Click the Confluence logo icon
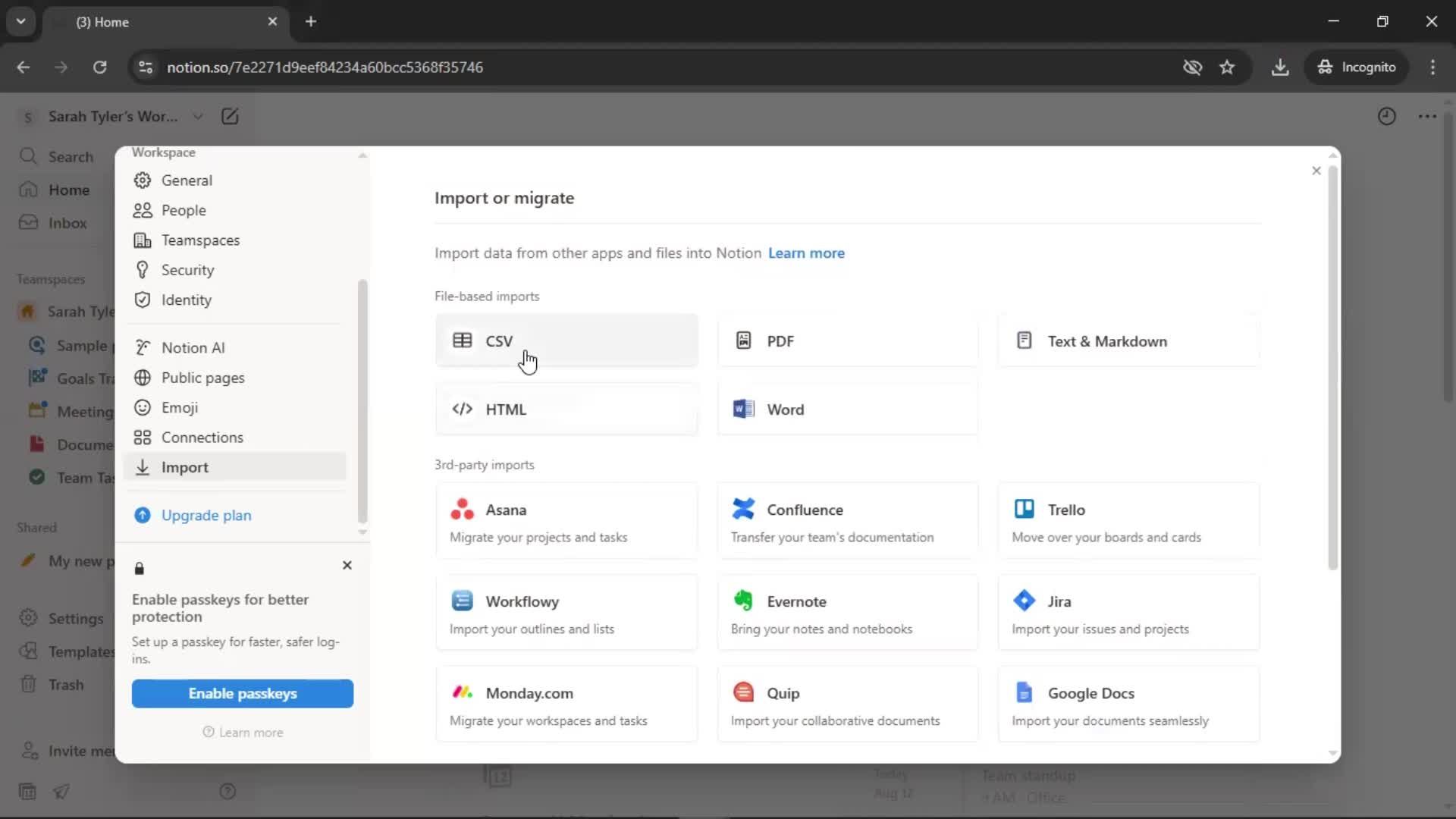 tap(743, 509)
